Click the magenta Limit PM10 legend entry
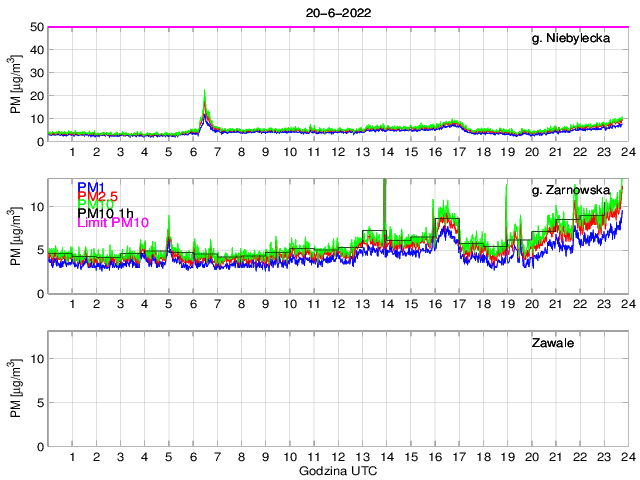 (x=112, y=223)
